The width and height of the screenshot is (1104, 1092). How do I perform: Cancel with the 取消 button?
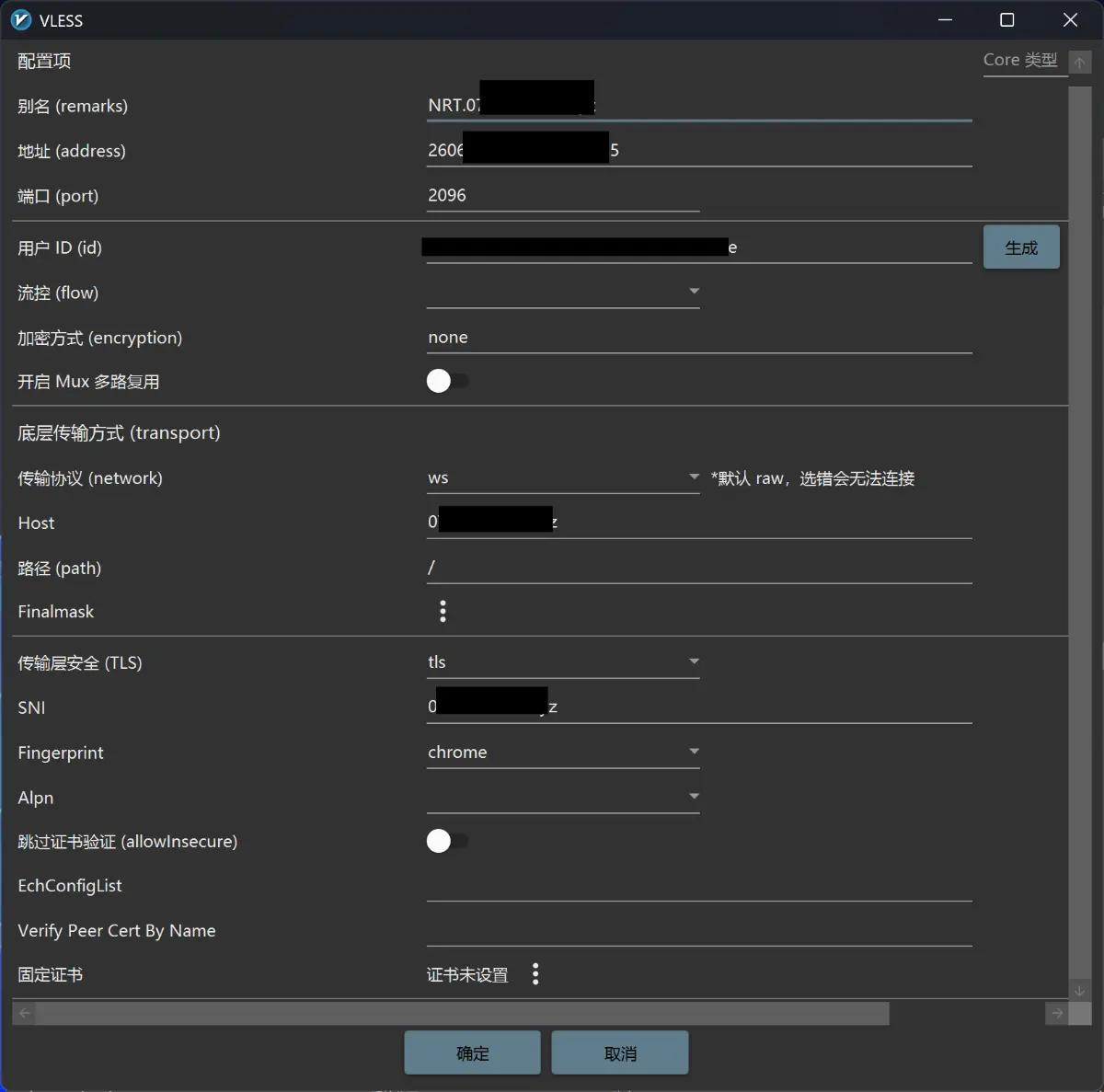[620, 1053]
